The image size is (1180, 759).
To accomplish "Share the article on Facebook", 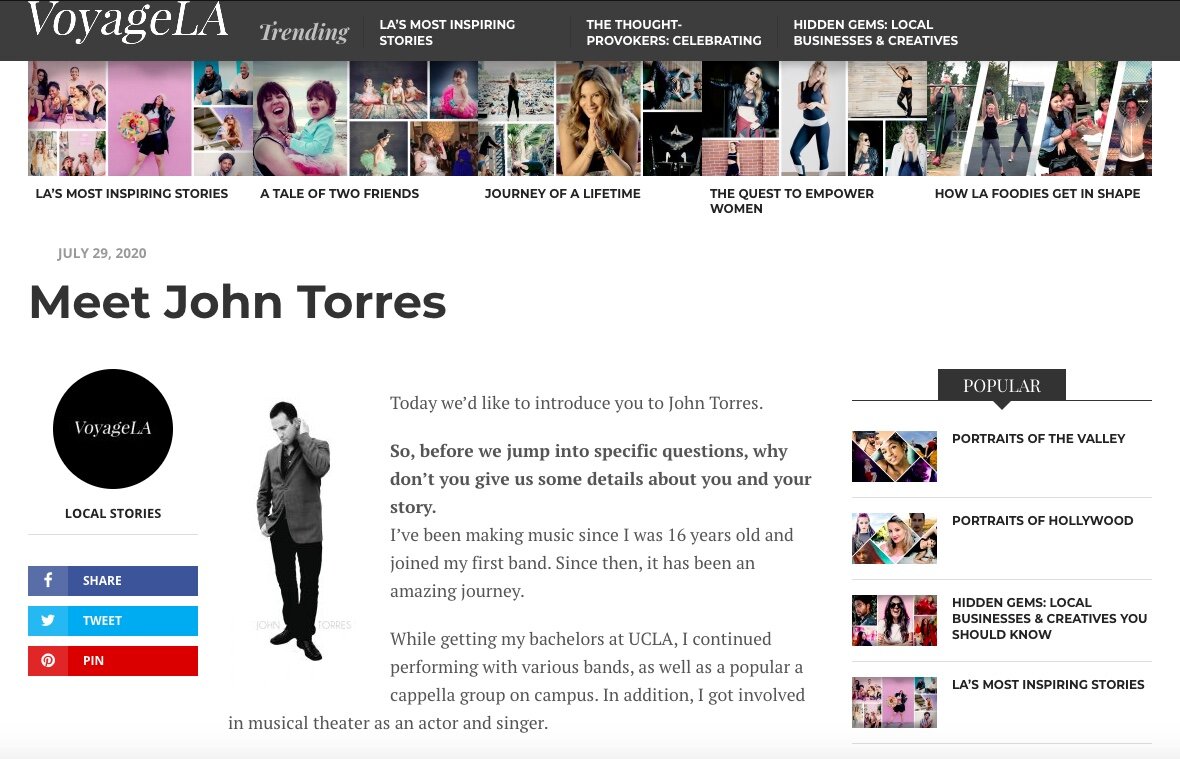I will 113,581.
